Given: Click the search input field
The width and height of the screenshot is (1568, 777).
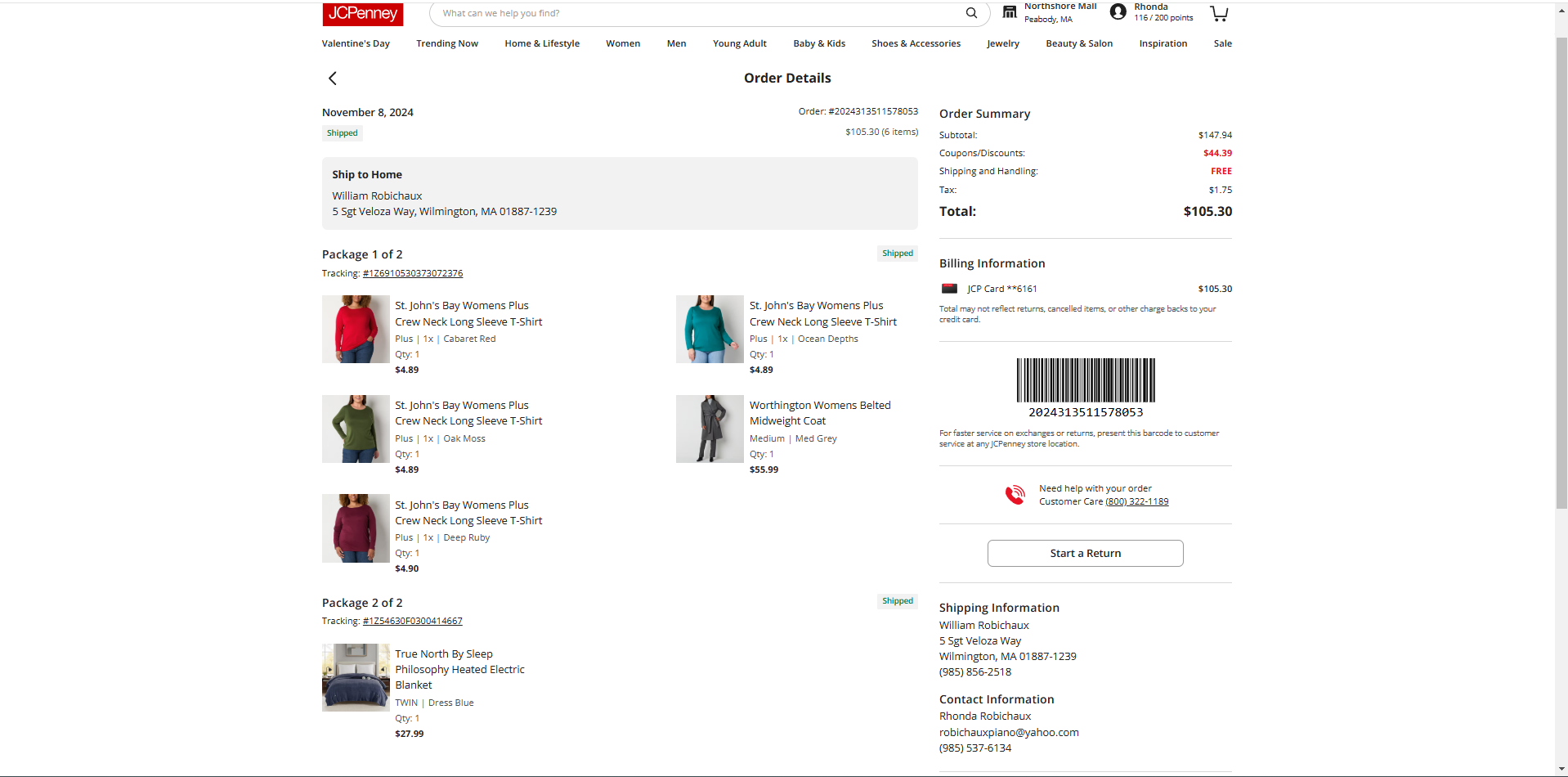Looking at the screenshot, I should coord(699,13).
